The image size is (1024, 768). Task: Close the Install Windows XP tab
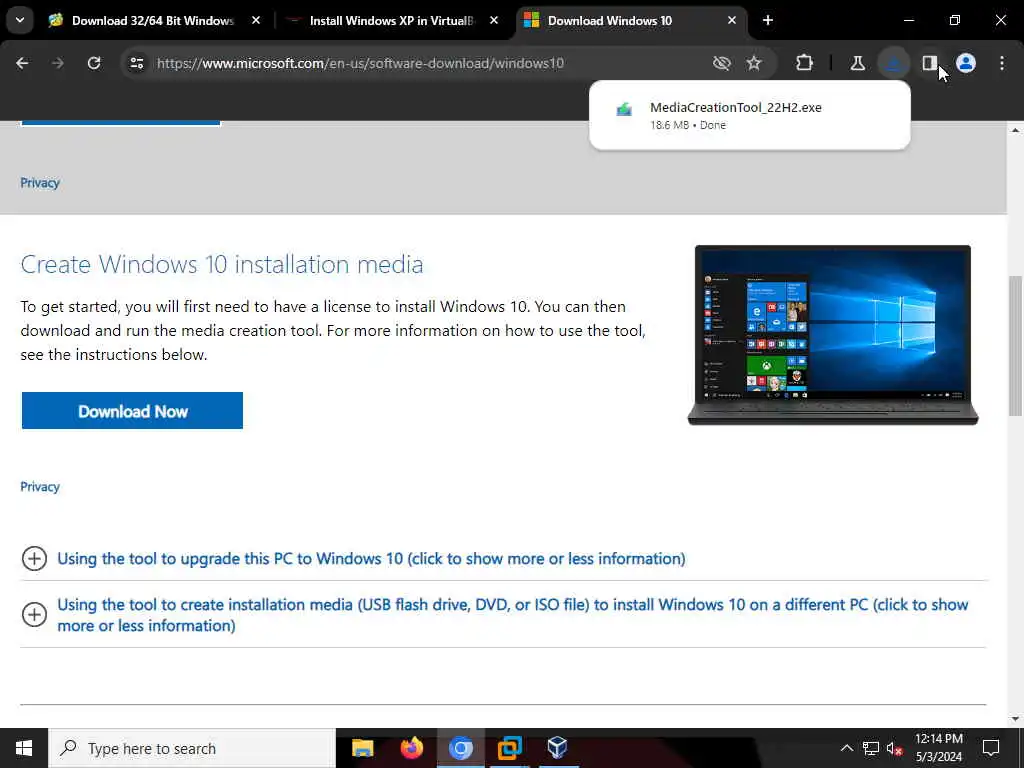494,21
